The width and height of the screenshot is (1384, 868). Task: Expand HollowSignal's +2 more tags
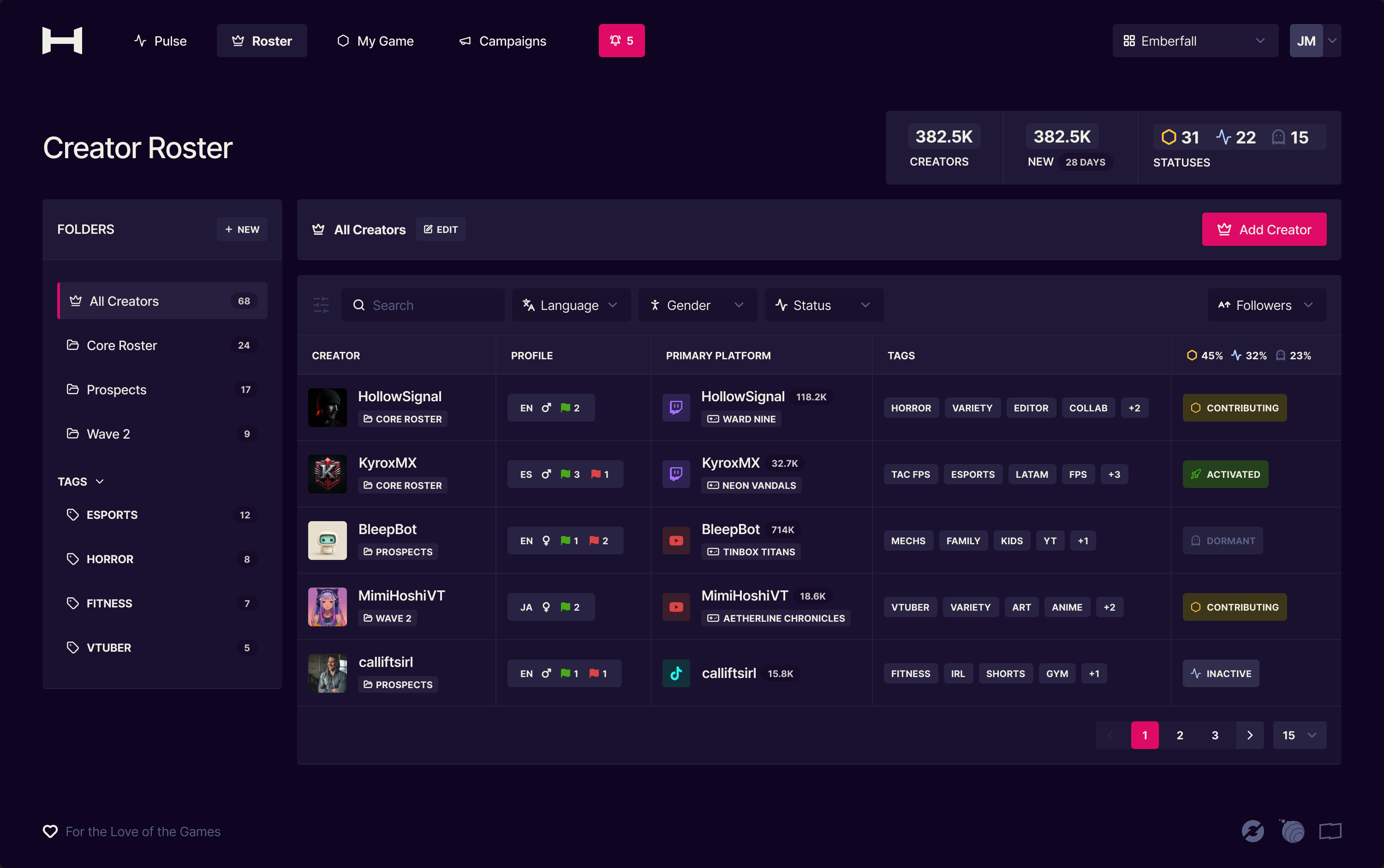(x=1134, y=408)
